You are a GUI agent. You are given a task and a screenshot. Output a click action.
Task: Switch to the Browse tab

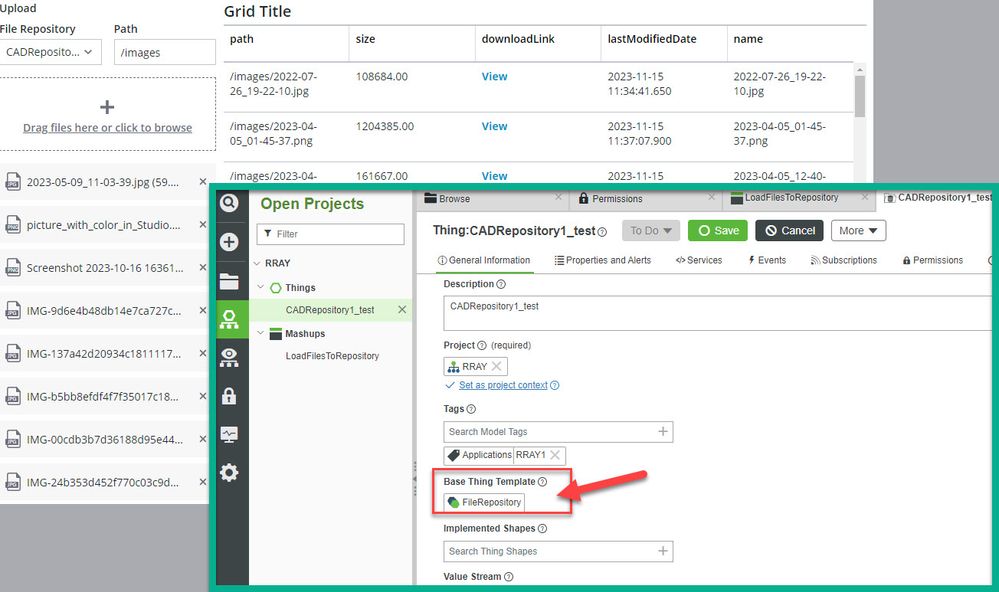pos(491,199)
